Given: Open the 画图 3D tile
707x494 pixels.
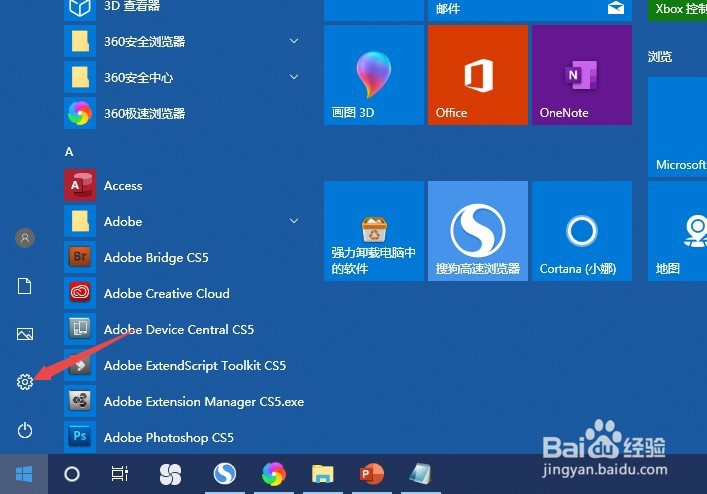Looking at the screenshot, I should (x=374, y=75).
